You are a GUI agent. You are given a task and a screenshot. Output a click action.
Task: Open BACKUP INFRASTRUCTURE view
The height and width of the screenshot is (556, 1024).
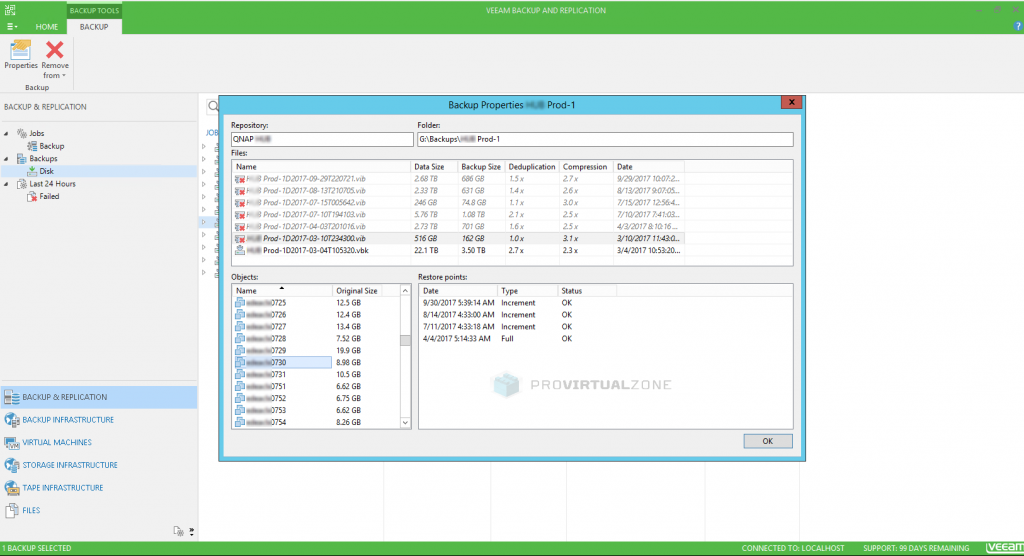tap(68, 419)
